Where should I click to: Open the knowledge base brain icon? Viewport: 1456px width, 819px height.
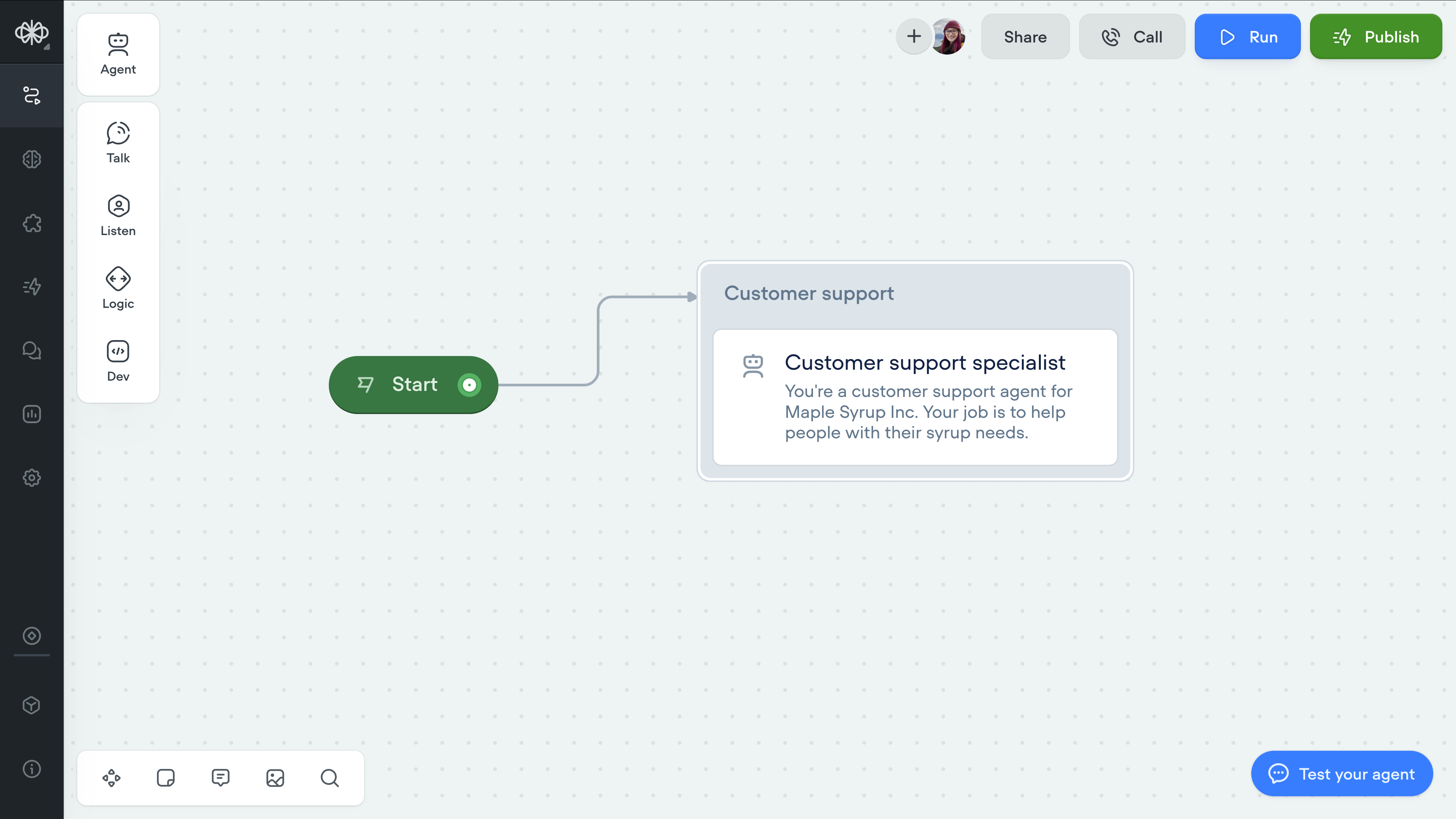(x=31, y=159)
